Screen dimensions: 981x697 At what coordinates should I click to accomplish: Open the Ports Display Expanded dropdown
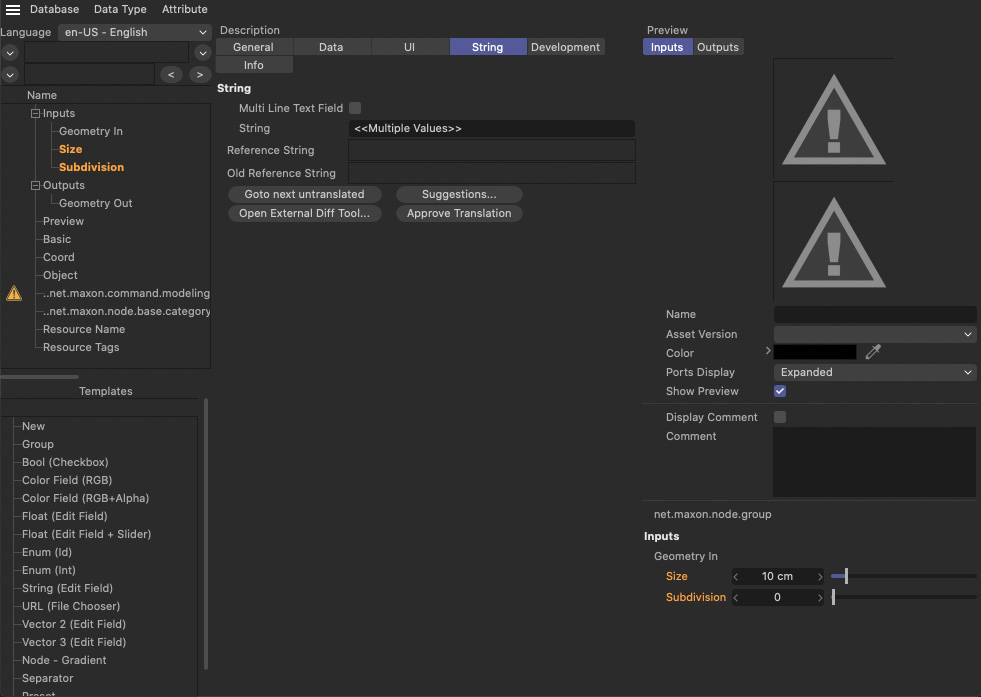tap(875, 372)
